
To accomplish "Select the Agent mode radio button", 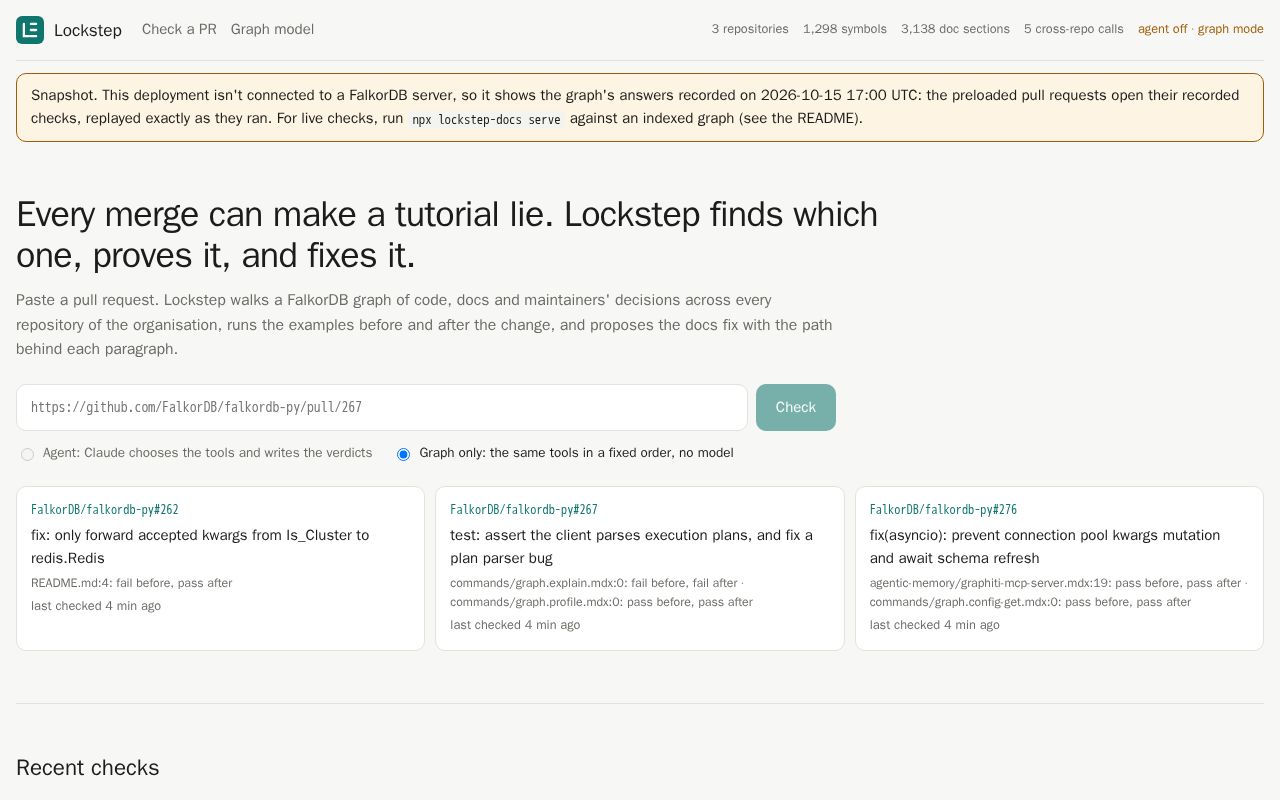I will pos(27,454).
